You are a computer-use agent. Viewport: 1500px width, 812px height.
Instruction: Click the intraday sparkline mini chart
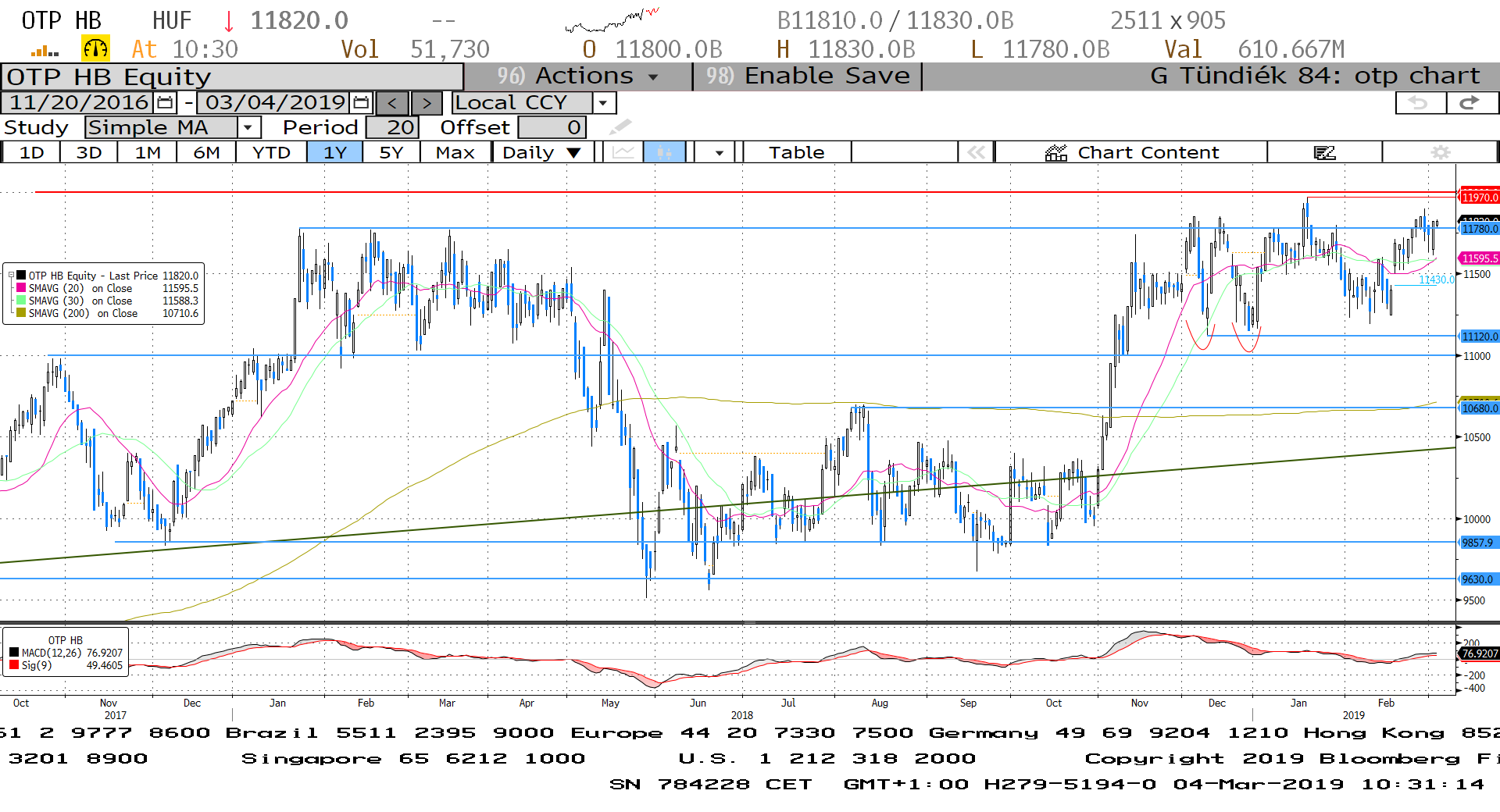point(613,21)
